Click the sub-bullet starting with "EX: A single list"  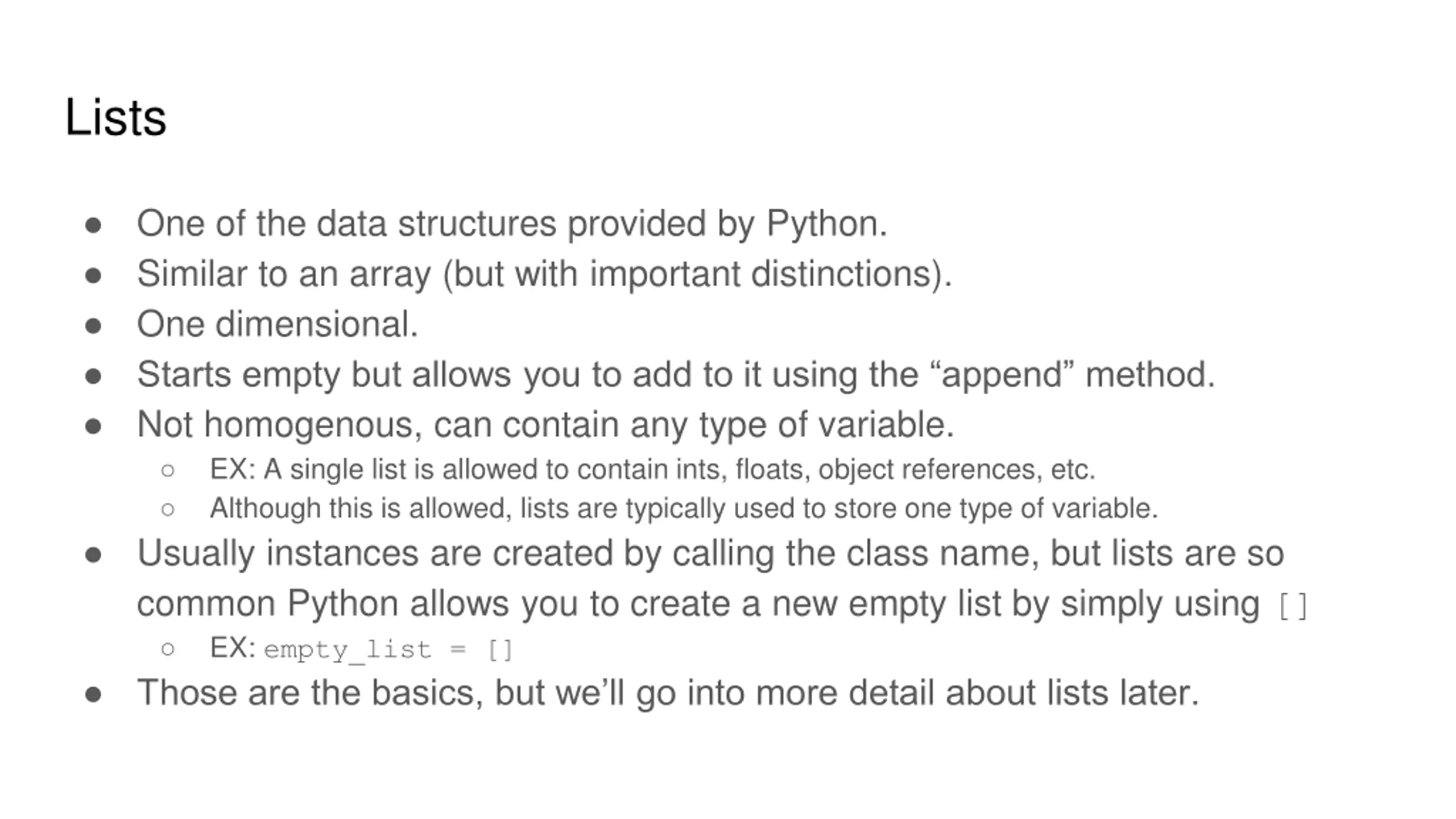(652, 470)
